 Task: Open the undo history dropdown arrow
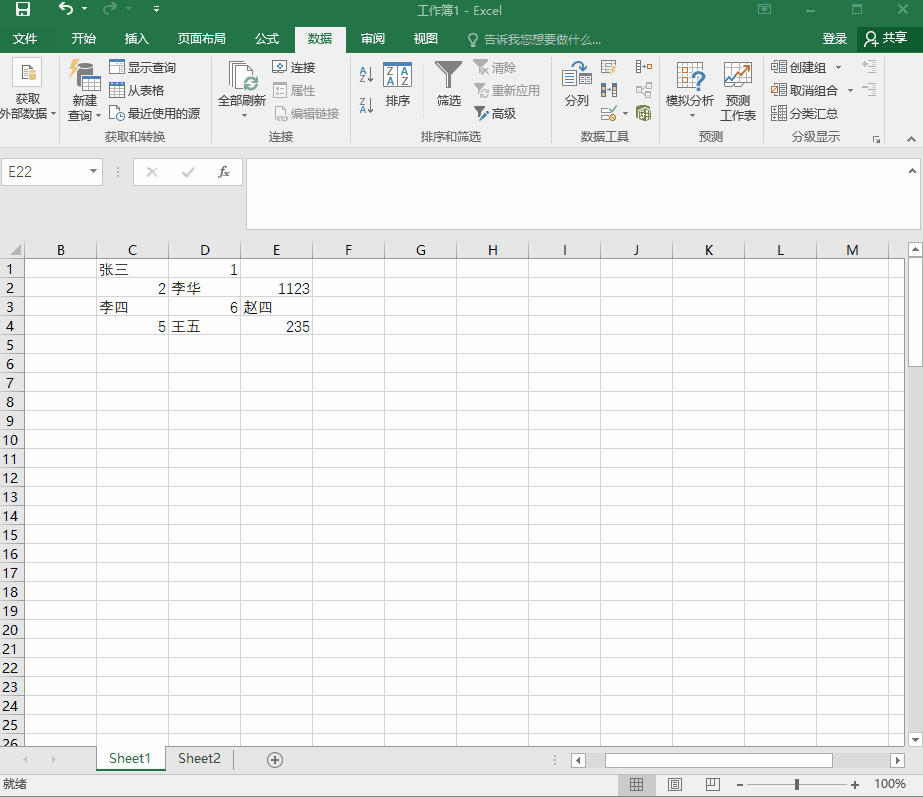click(85, 9)
